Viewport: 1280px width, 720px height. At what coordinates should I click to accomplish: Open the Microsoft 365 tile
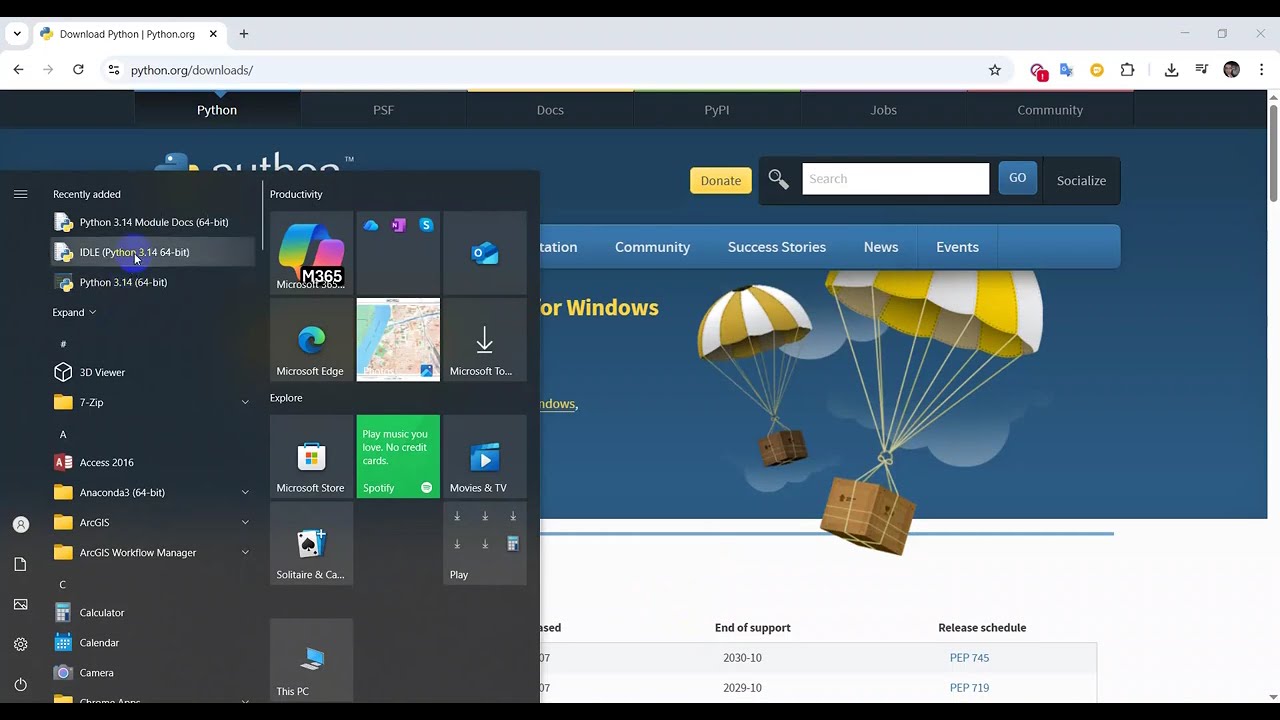[x=311, y=252]
